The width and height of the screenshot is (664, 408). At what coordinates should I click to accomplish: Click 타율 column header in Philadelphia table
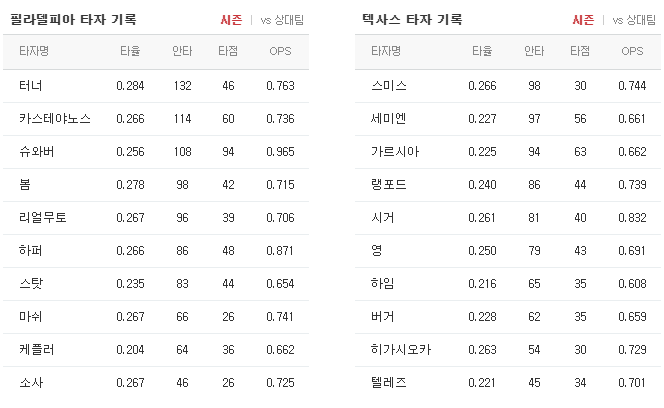[130, 51]
